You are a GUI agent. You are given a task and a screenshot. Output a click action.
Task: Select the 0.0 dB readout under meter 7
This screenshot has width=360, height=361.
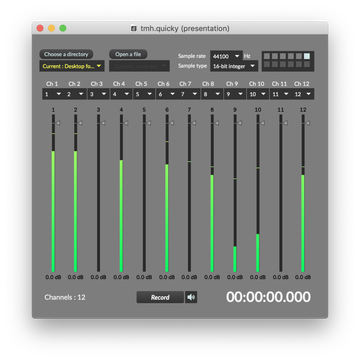pyautogui.click(x=189, y=277)
